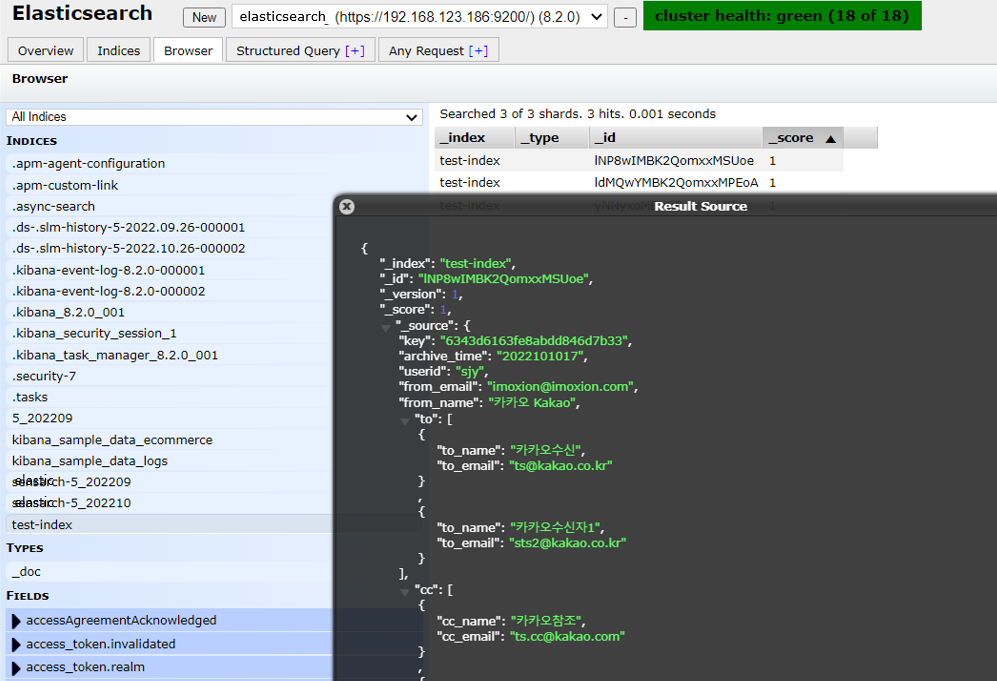The height and width of the screenshot is (681, 997).
Task: Select .apm-agent-configuration index
Action: 214,163
